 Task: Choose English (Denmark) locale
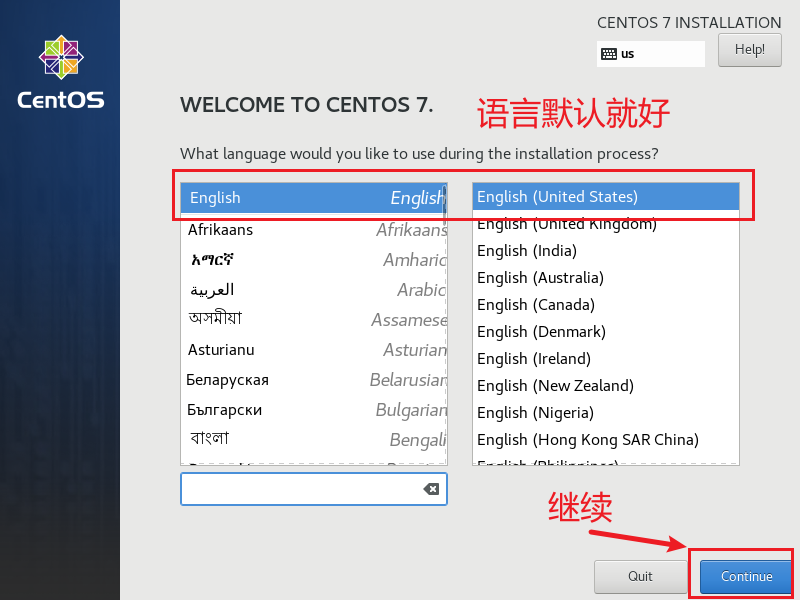tap(606, 332)
